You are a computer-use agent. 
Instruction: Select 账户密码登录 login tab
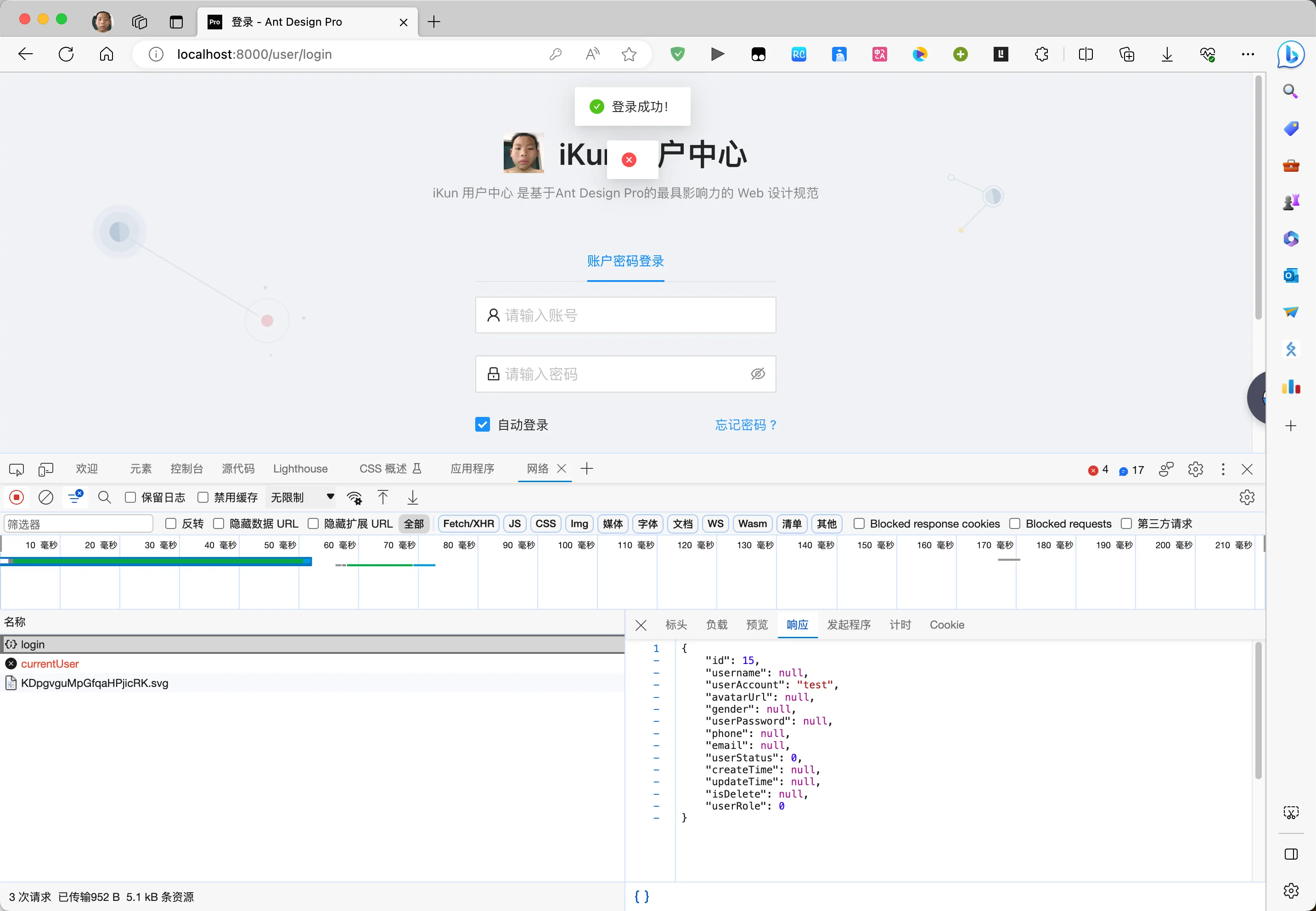[x=625, y=261]
